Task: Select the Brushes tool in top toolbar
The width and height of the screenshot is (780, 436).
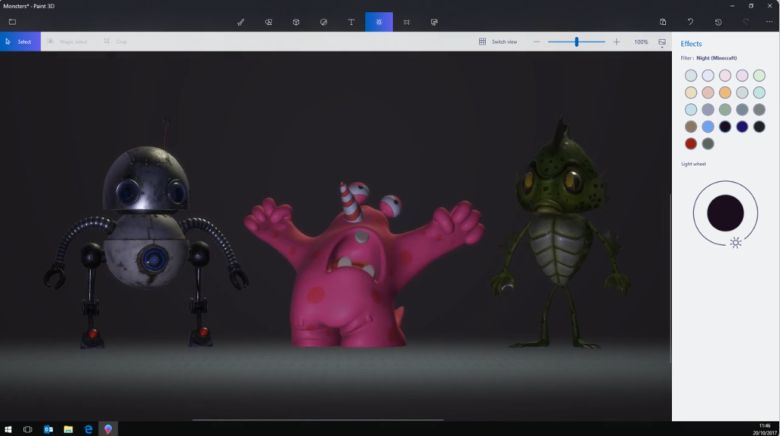Action: [241, 21]
